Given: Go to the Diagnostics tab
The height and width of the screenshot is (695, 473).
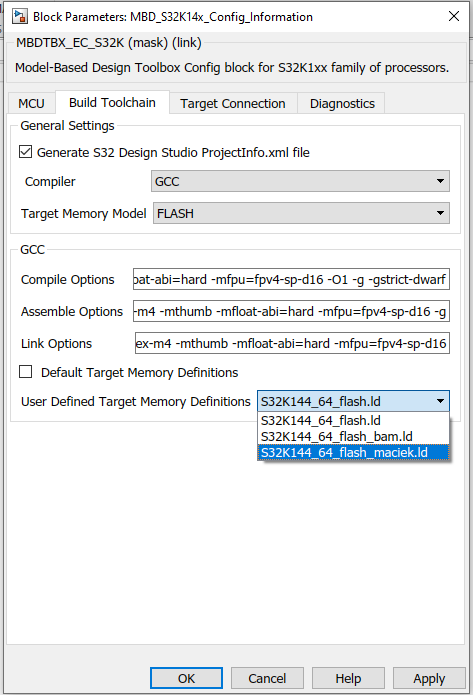Looking at the screenshot, I should point(342,103).
